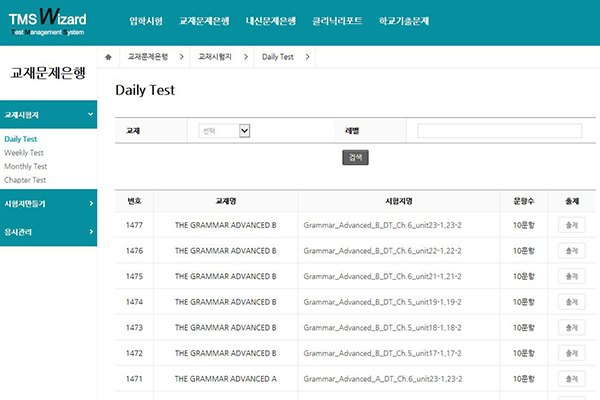Click row number 1471
The height and width of the screenshot is (400, 600).
134,379
